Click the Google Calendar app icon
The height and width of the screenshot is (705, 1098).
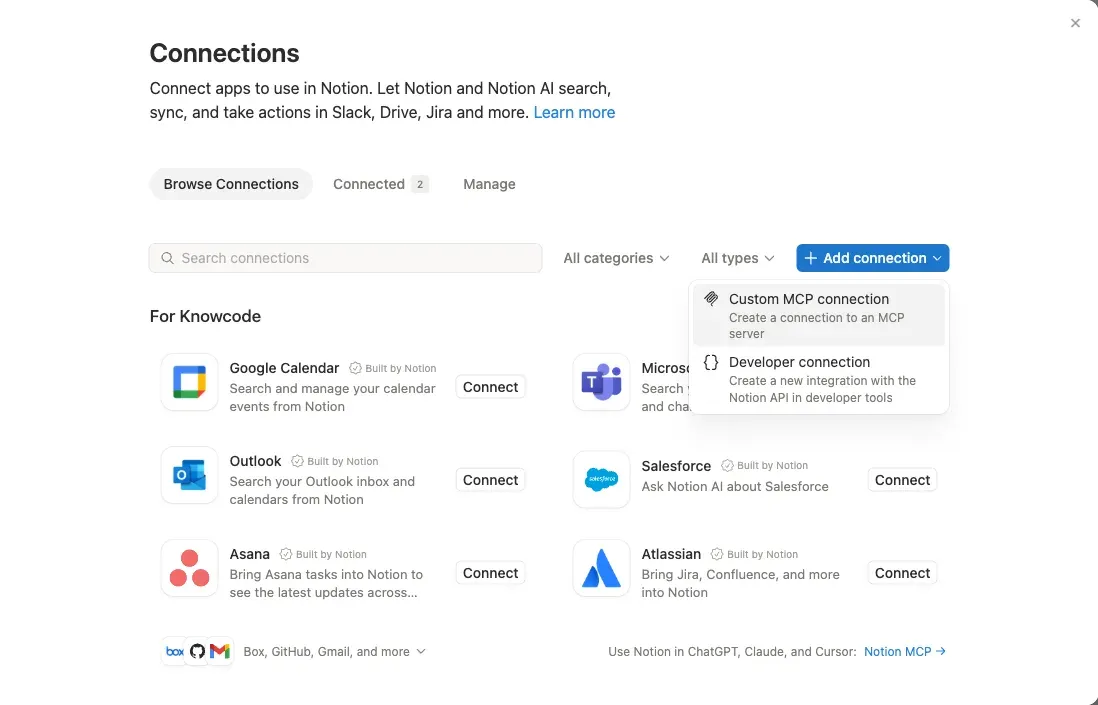(189, 382)
